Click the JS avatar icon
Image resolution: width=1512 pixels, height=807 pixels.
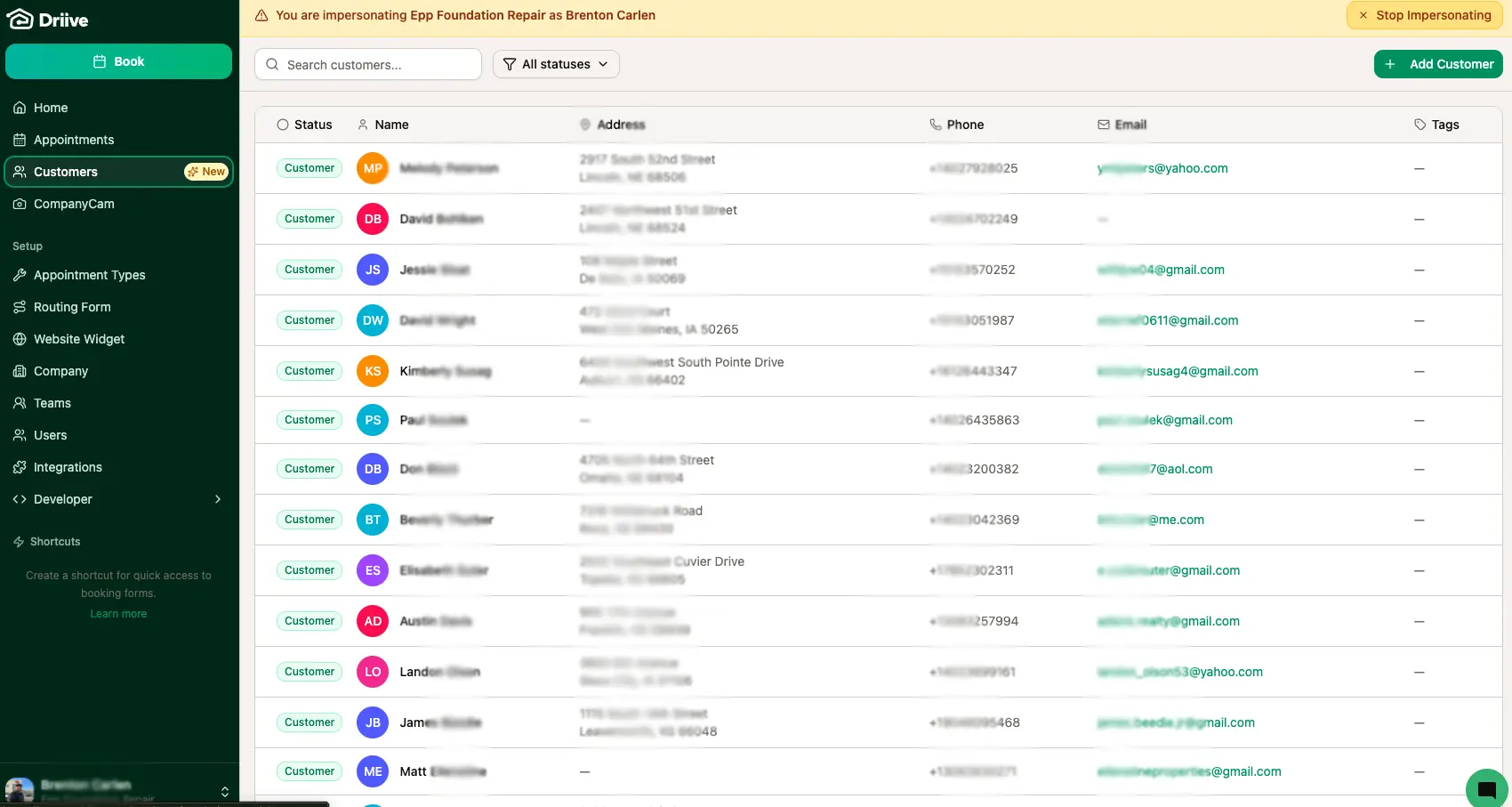[x=373, y=270]
